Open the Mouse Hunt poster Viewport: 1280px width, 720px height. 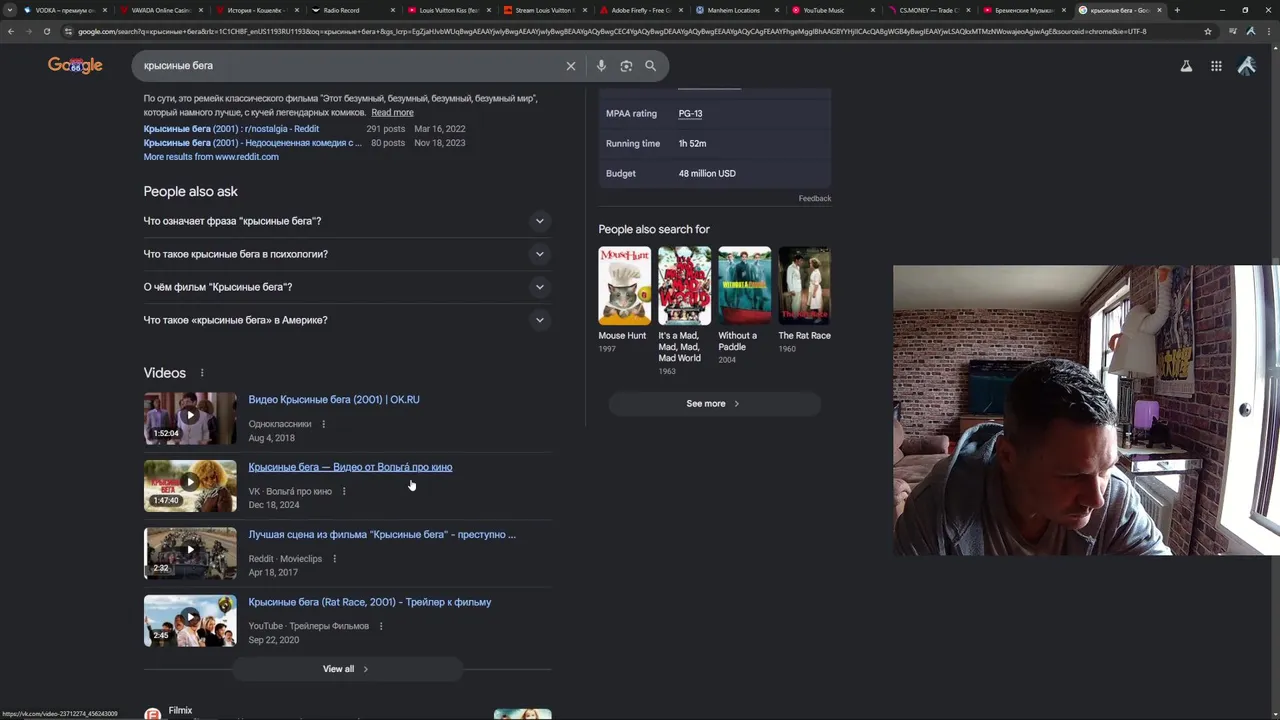click(624, 286)
